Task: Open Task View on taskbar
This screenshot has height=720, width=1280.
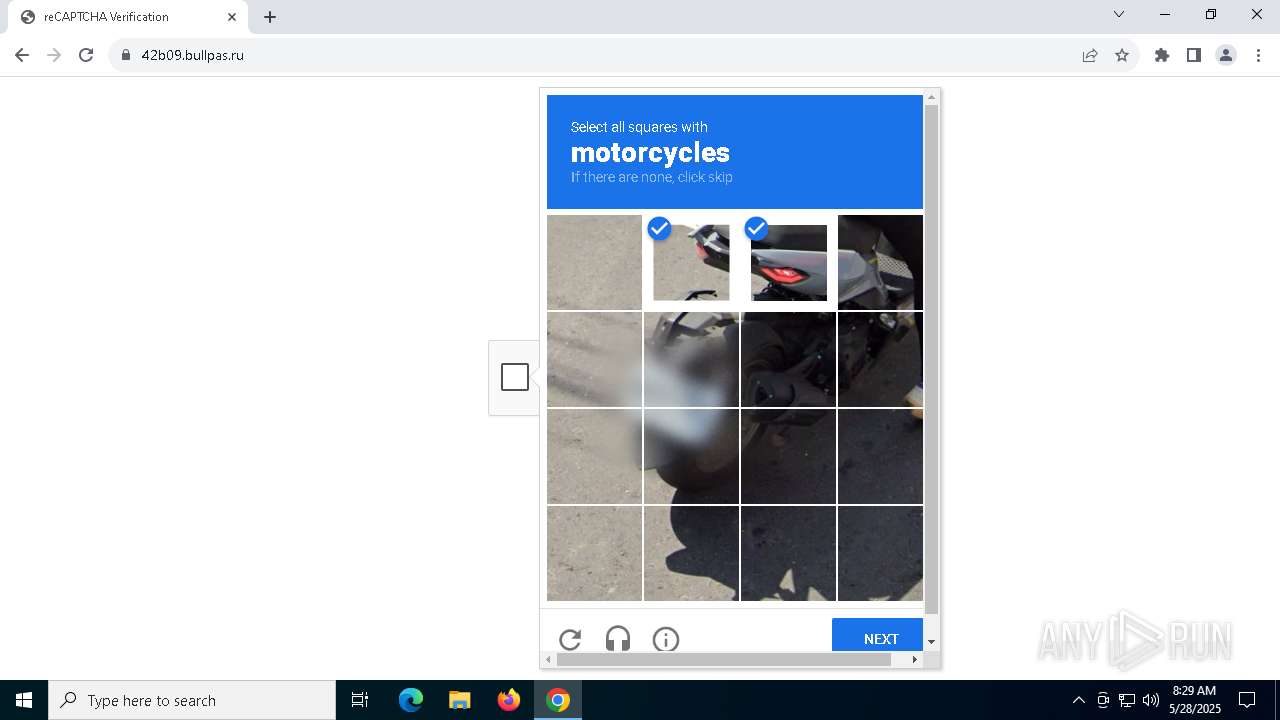Action: 360,700
